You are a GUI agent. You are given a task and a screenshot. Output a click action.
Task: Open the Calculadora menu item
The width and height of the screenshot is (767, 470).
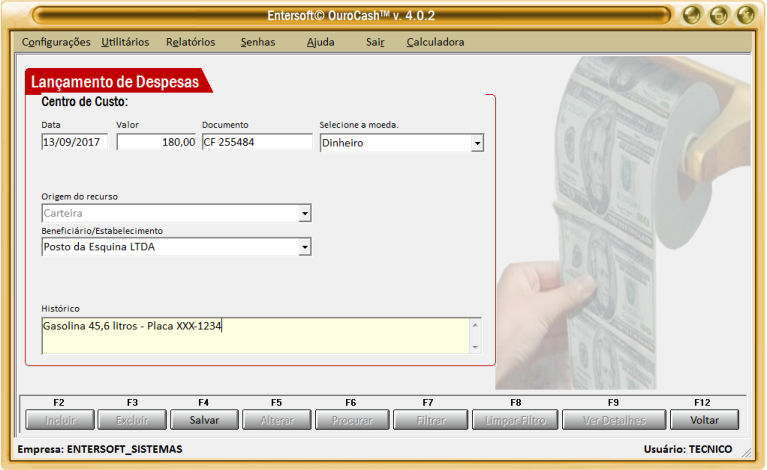[x=435, y=42]
